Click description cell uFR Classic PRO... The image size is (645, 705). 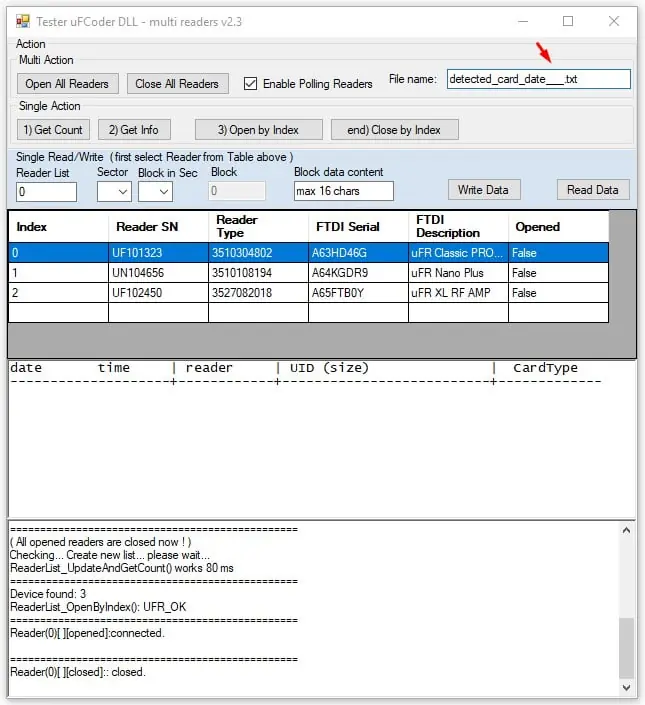[x=458, y=253]
